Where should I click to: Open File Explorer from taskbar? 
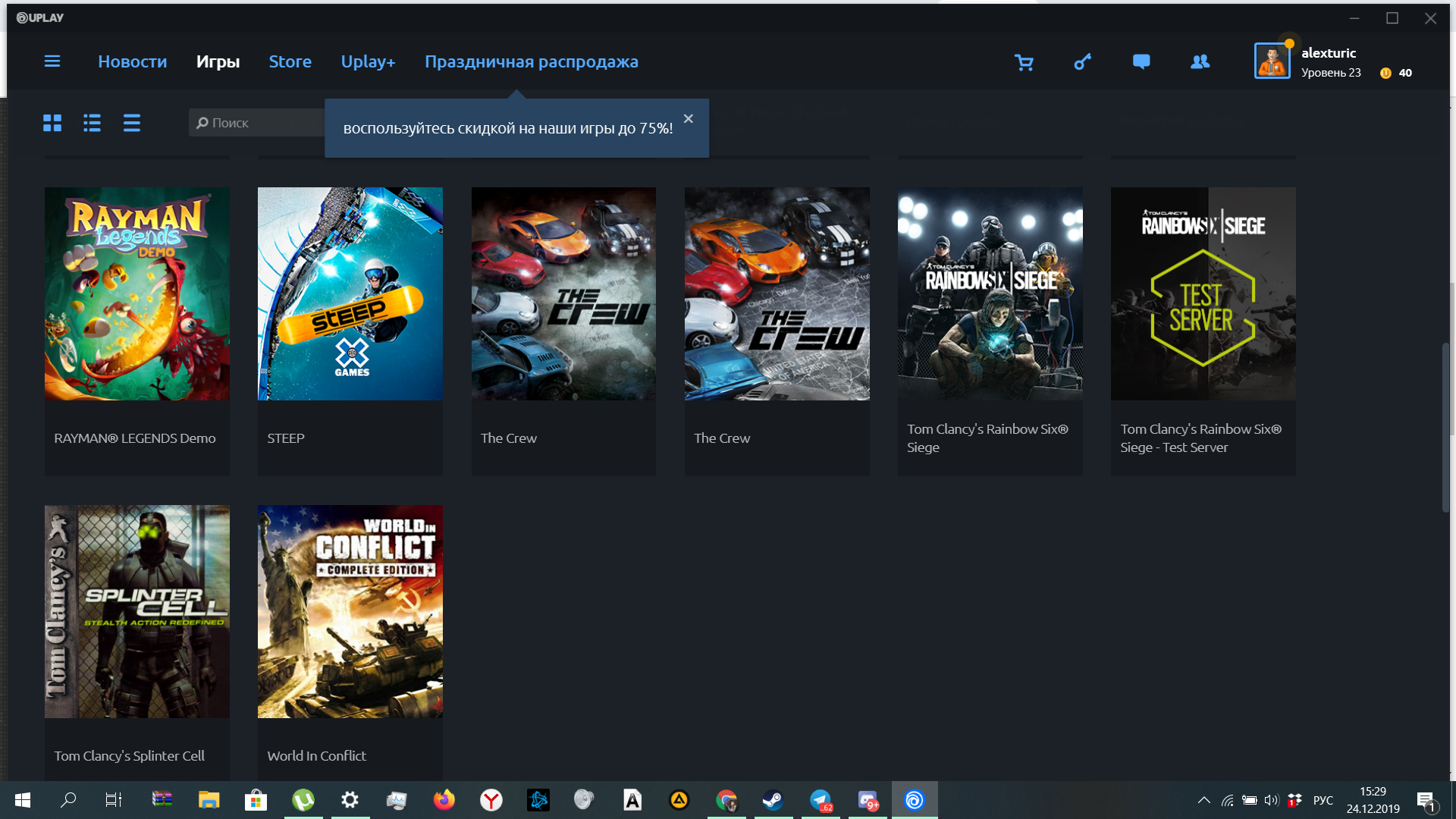click(x=209, y=800)
